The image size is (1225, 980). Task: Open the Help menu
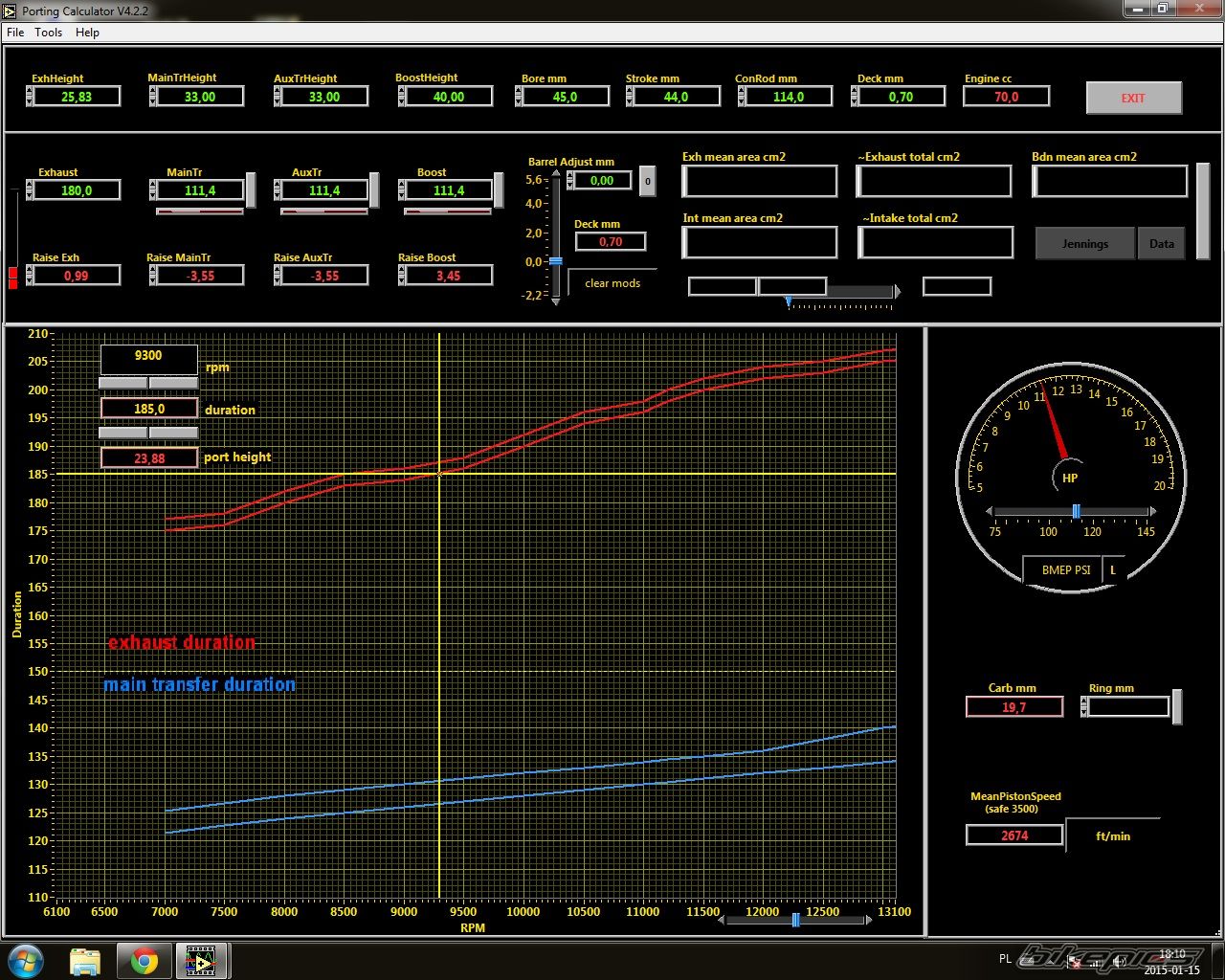pyautogui.click(x=87, y=32)
